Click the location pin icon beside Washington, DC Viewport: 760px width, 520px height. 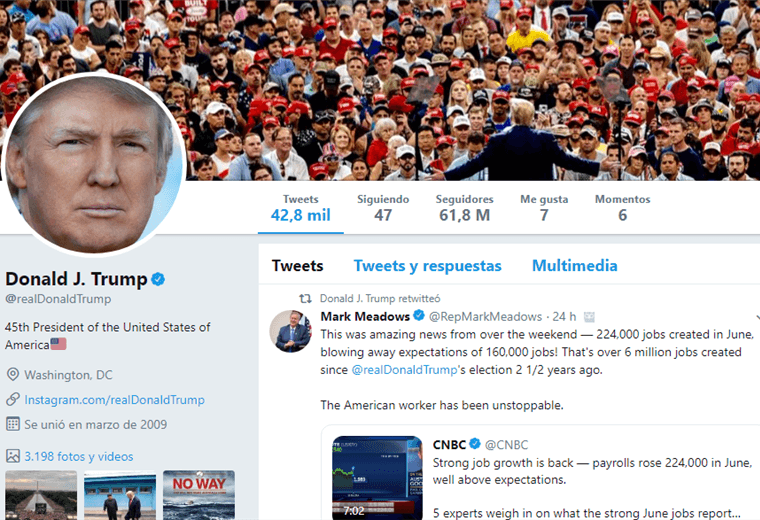(13, 375)
